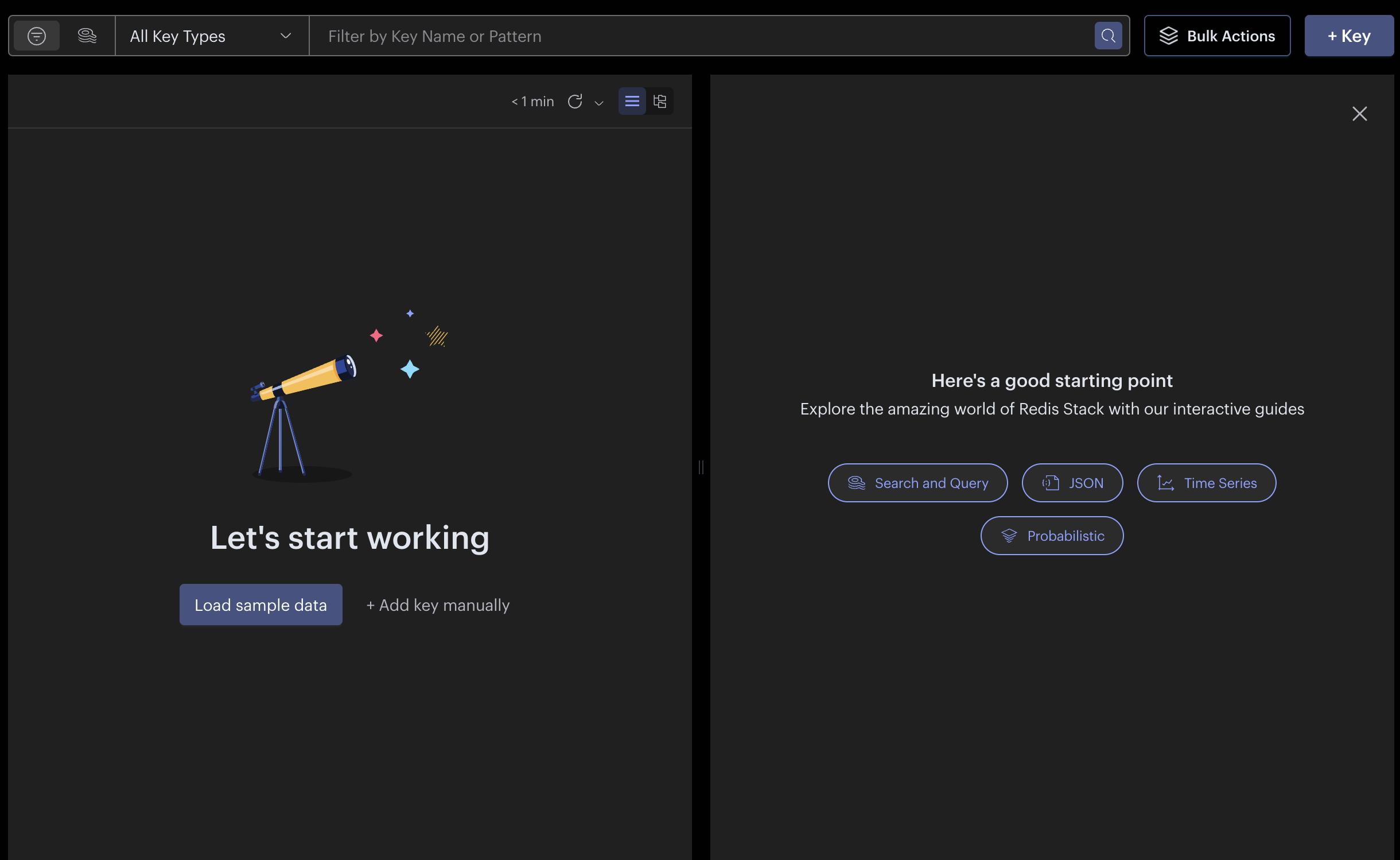Open the JSON interactive guide
The height and width of the screenshot is (860, 1400).
click(x=1072, y=483)
